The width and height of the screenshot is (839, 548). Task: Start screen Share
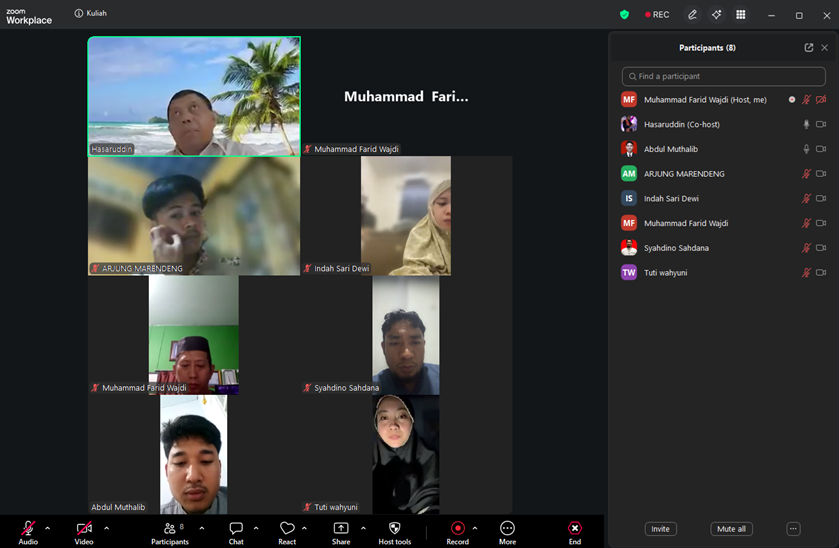tap(341, 532)
